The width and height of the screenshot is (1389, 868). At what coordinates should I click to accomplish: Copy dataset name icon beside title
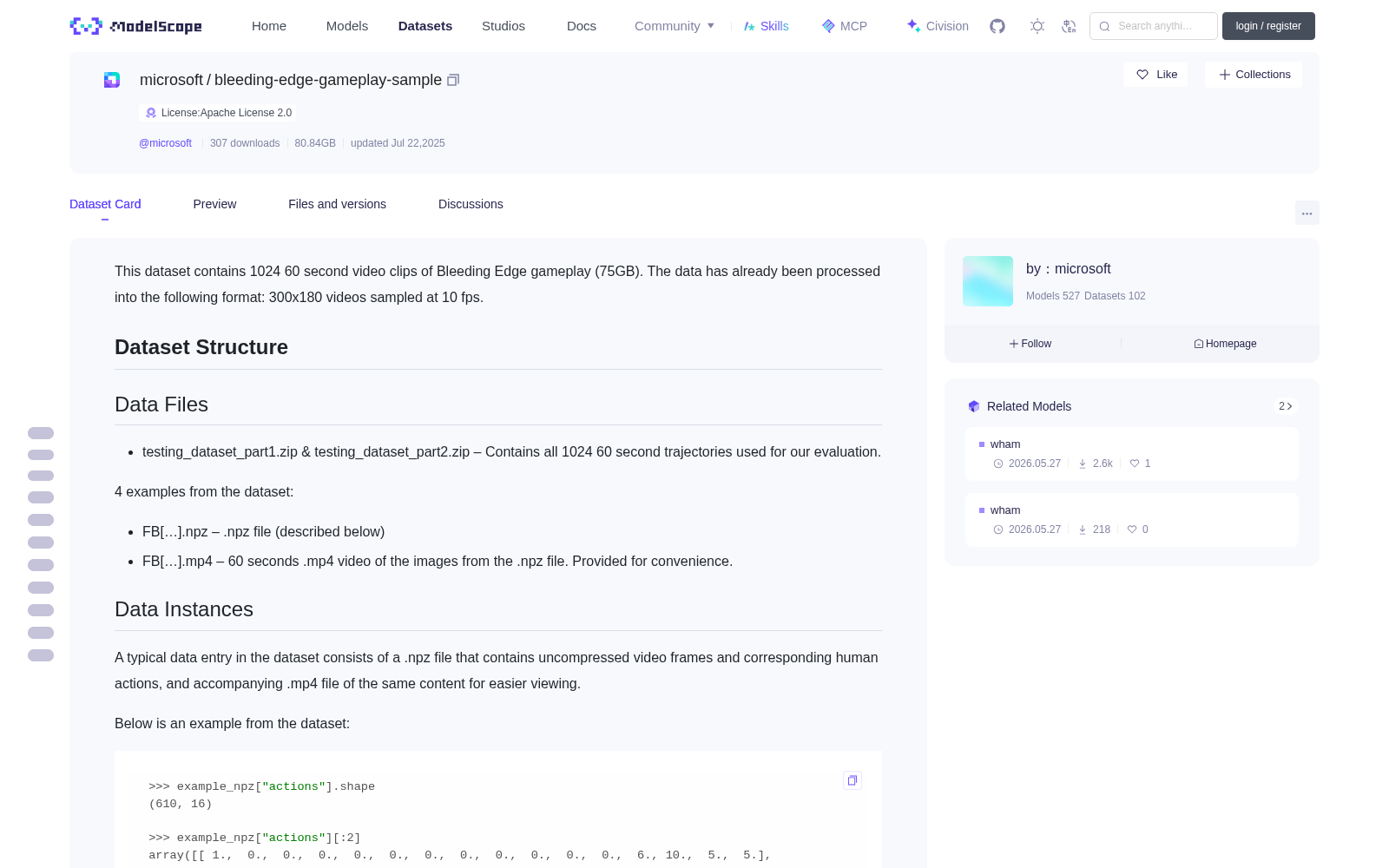pyautogui.click(x=453, y=80)
